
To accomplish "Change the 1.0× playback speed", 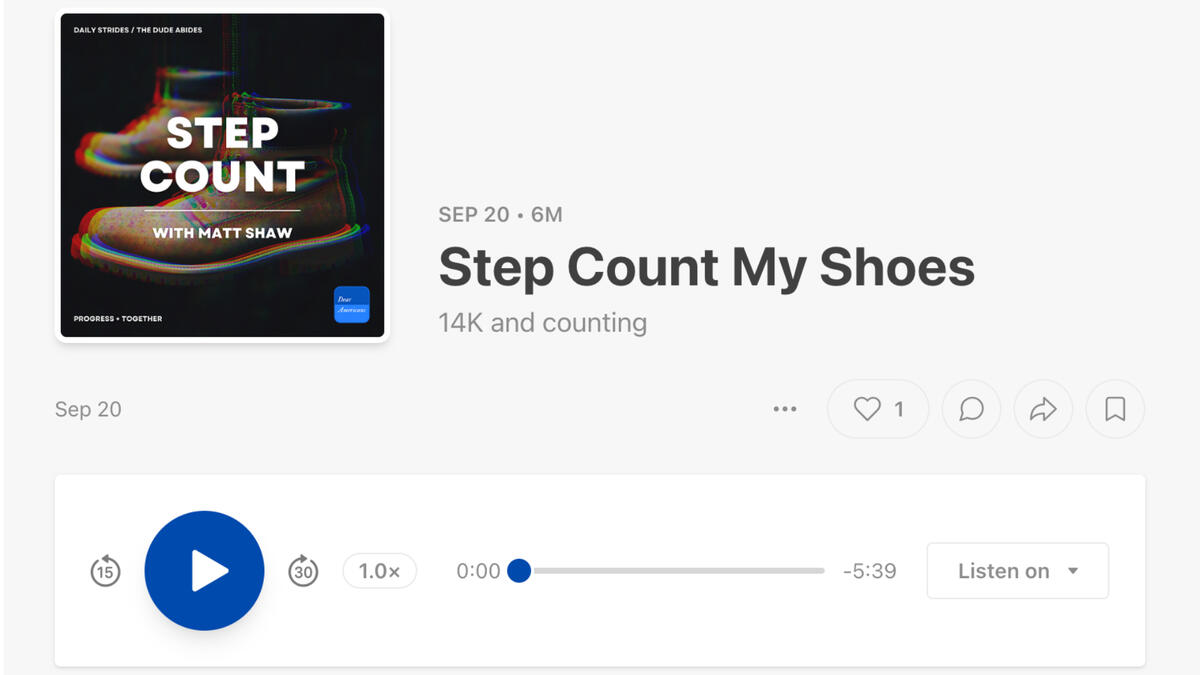I will (x=379, y=571).
